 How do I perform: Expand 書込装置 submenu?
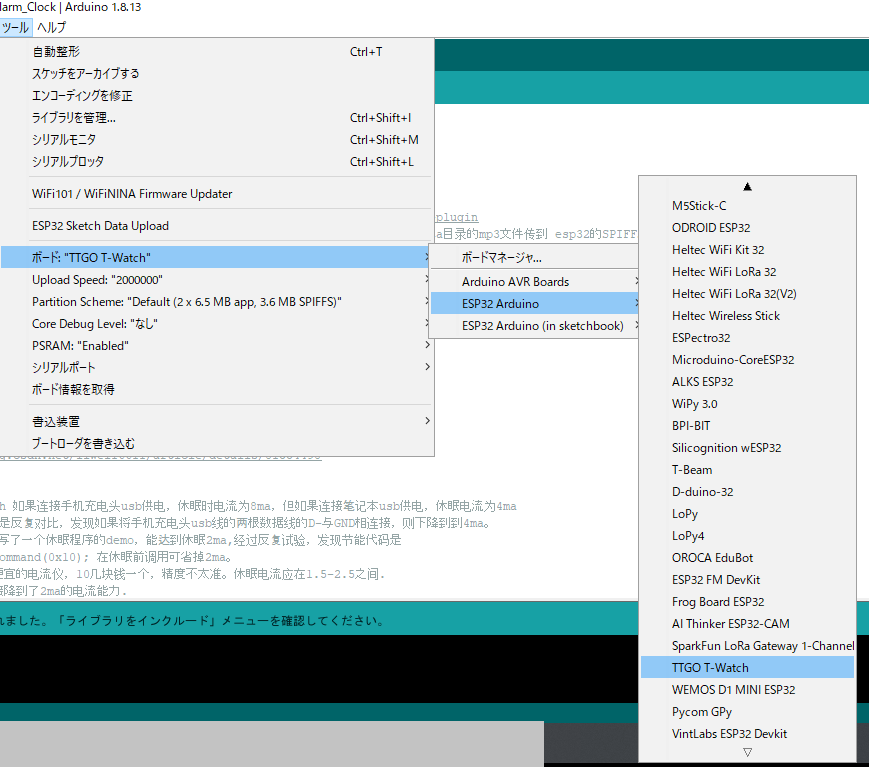tap(217, 422)
